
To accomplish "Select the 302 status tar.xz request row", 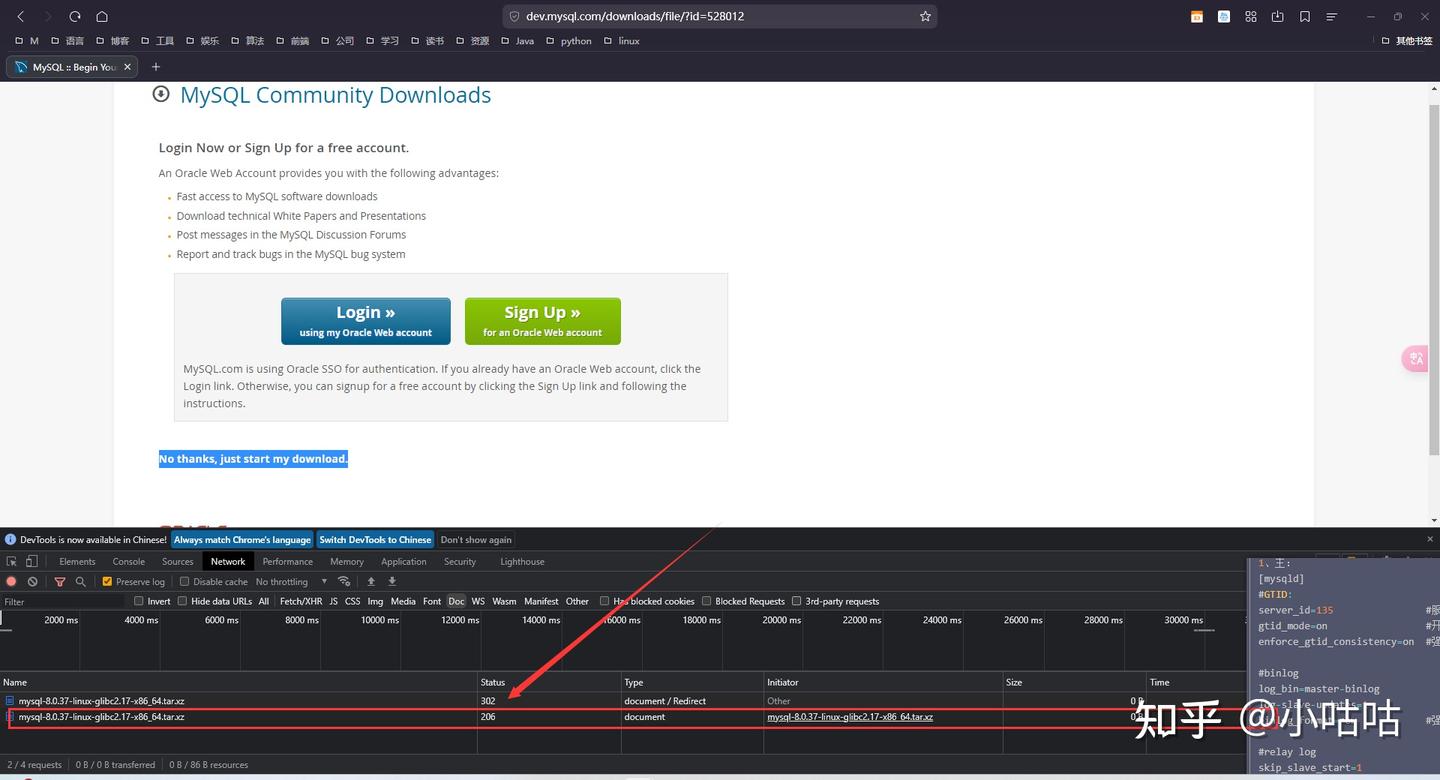I will 620,701.
